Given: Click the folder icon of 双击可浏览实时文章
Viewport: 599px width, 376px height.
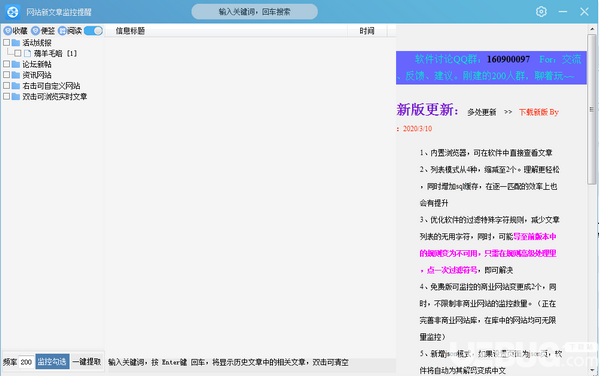Looking at the screenshot, I should 16,96.
